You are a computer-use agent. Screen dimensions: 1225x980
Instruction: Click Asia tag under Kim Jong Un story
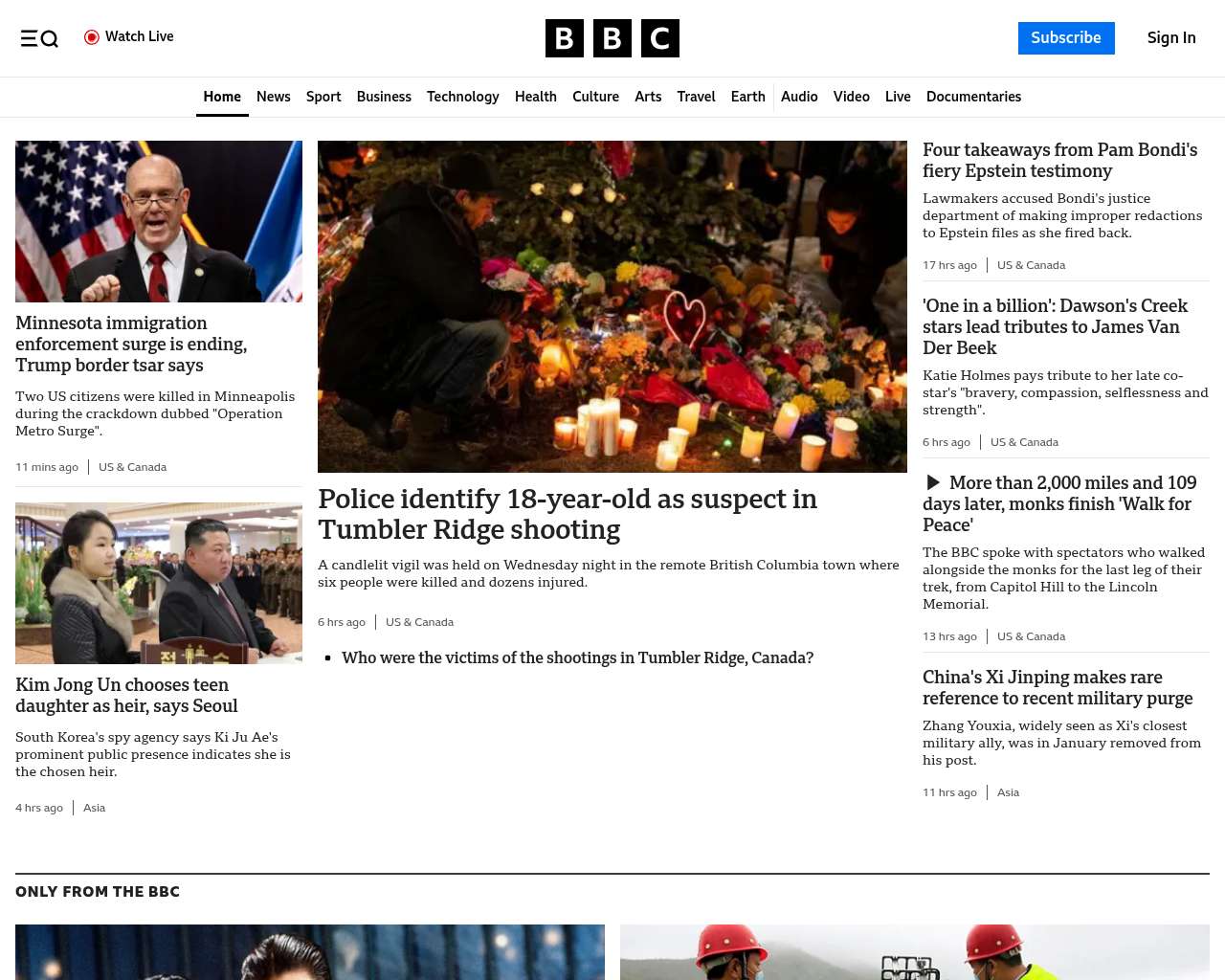click(x=94, y=808)
